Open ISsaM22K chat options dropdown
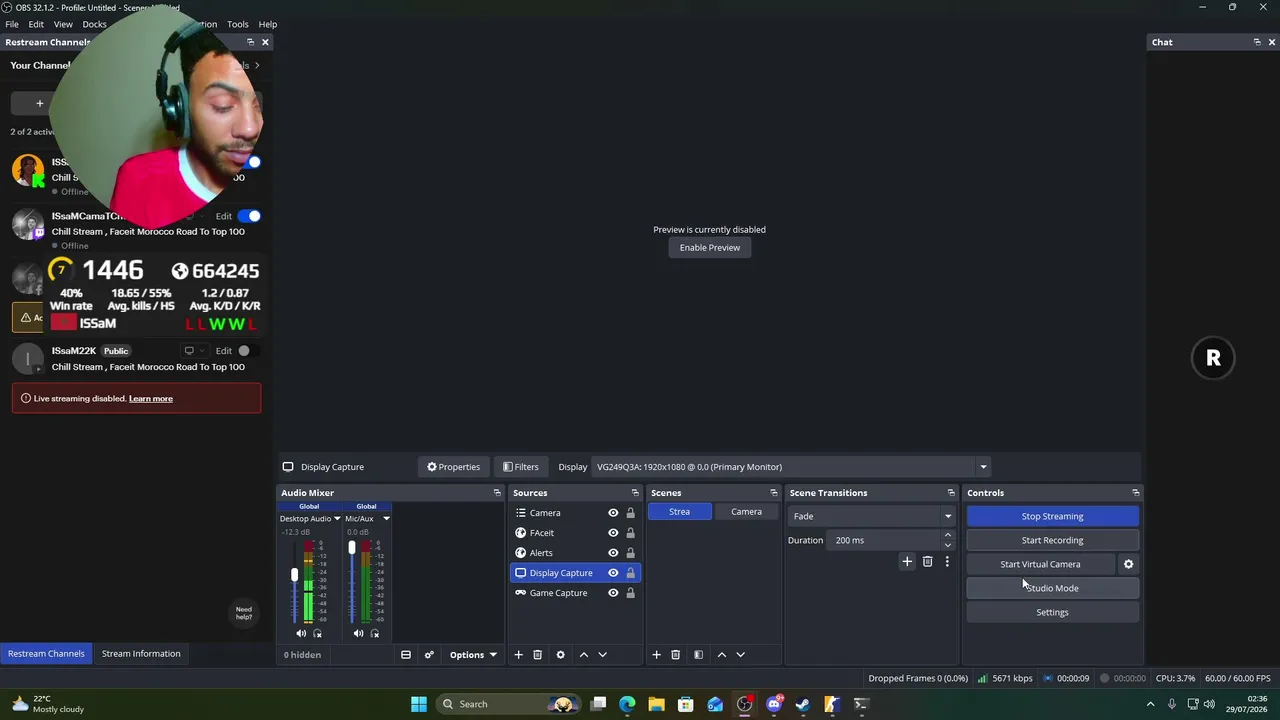 tap(193, 351)
